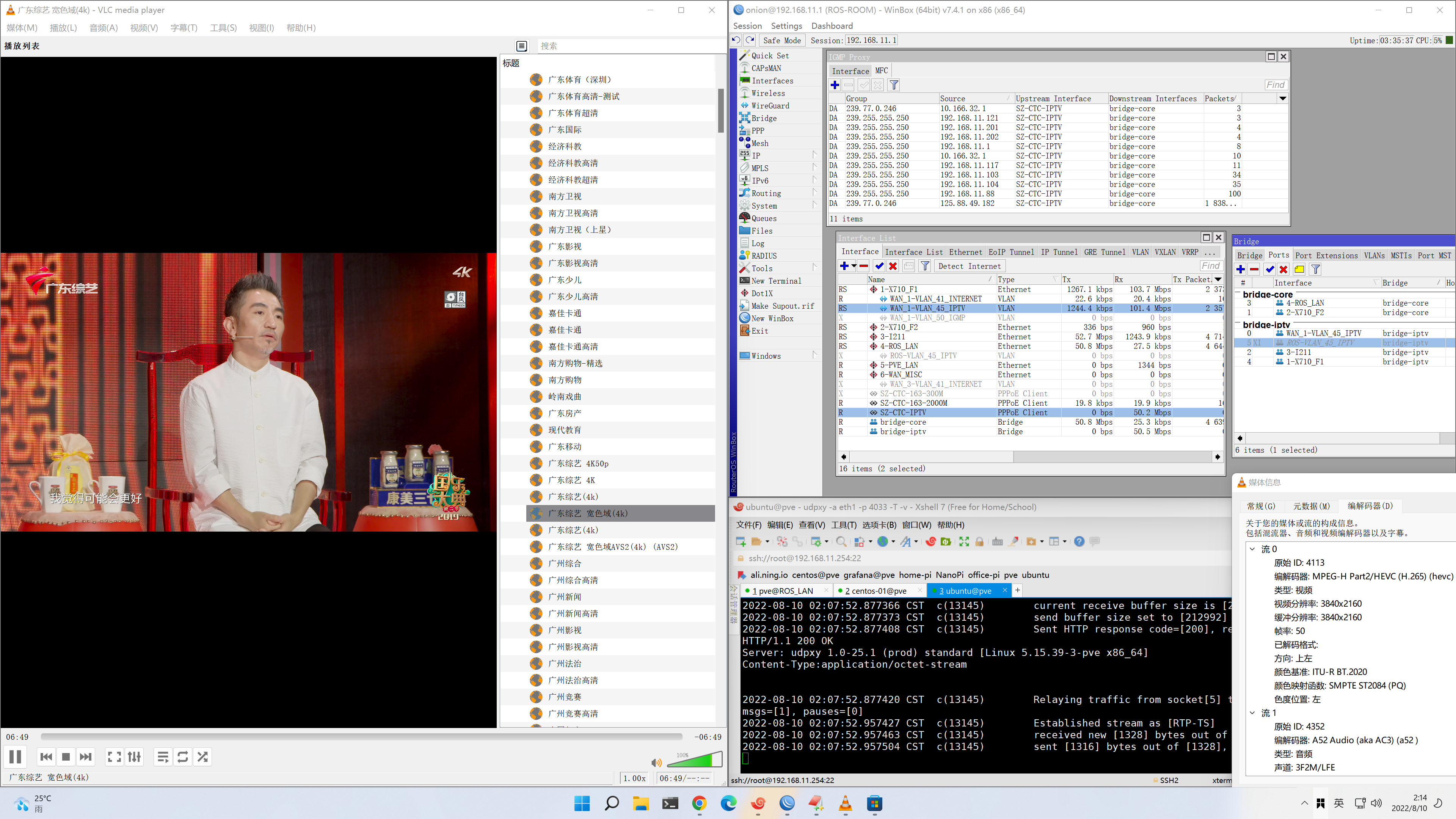Open column dropdown in IGMP Proxy table
The width and height of the screenshot is (1456, 819).
(x=1282, y=98)
